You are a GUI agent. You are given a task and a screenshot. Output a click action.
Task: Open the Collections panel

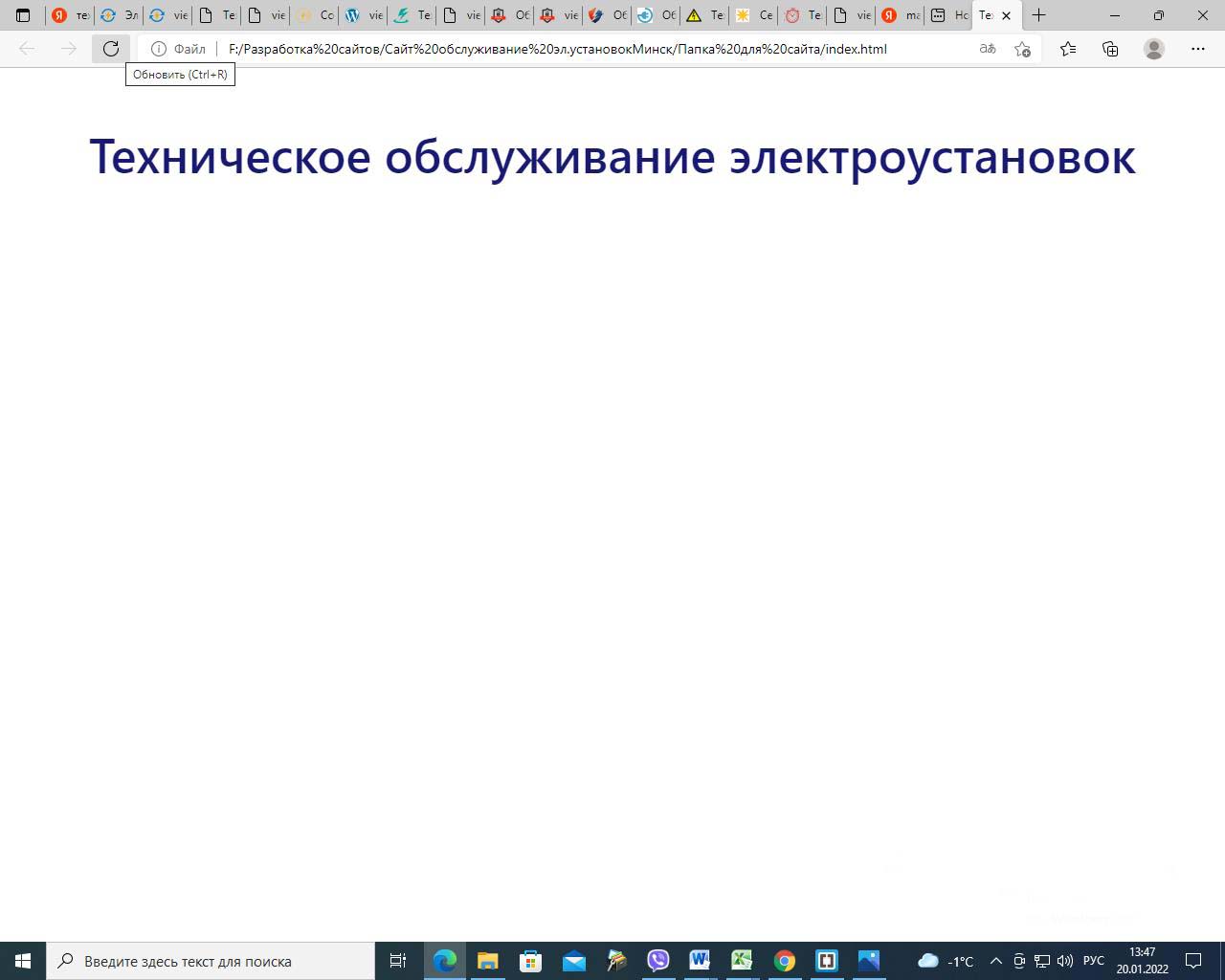pyautogui.click(x=1110, y=49)
